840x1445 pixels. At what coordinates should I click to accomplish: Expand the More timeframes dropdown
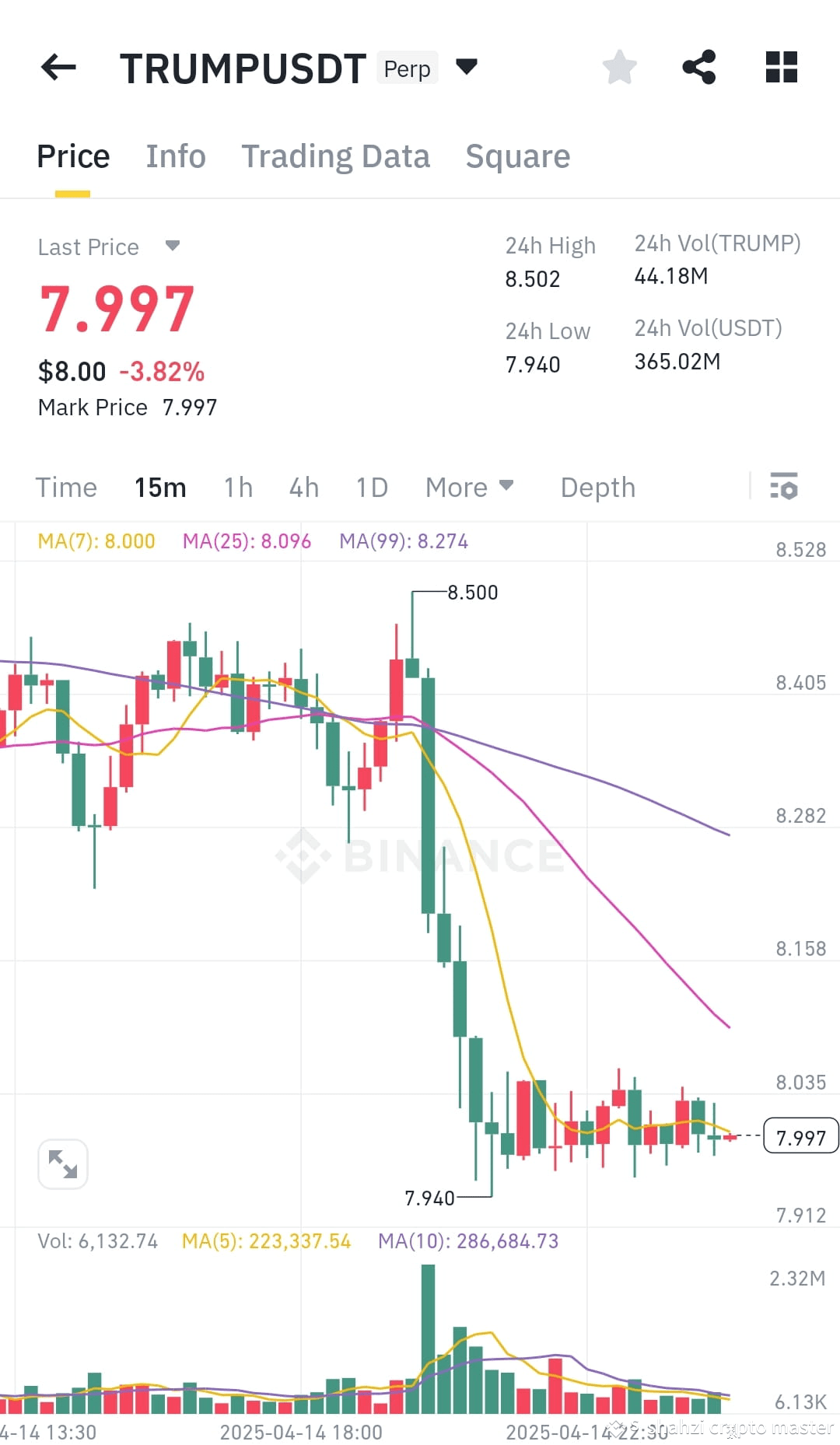point(470,488)
